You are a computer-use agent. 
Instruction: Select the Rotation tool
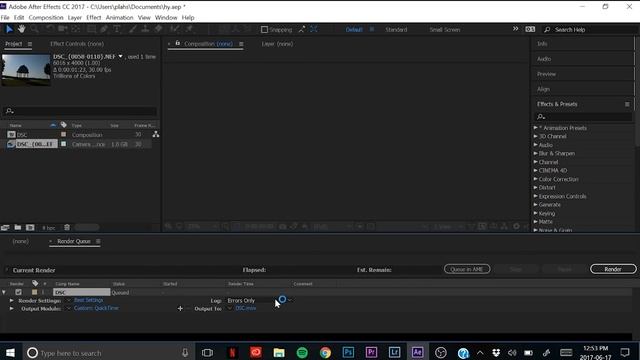tap(49, 29)
